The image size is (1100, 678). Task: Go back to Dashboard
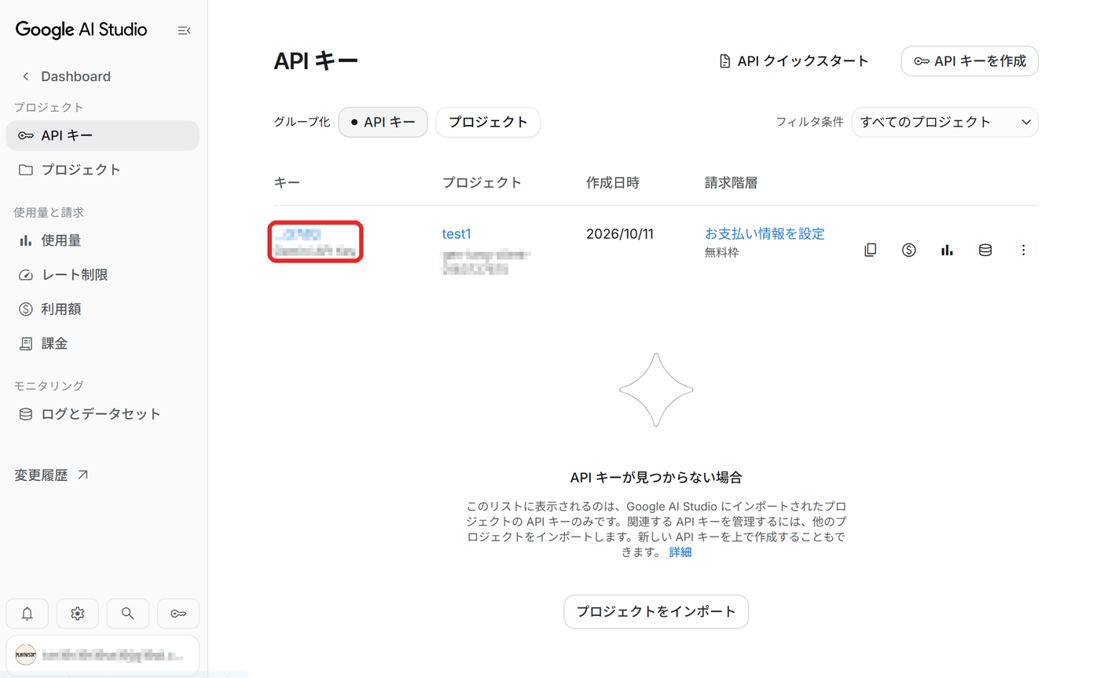[67, 76]
